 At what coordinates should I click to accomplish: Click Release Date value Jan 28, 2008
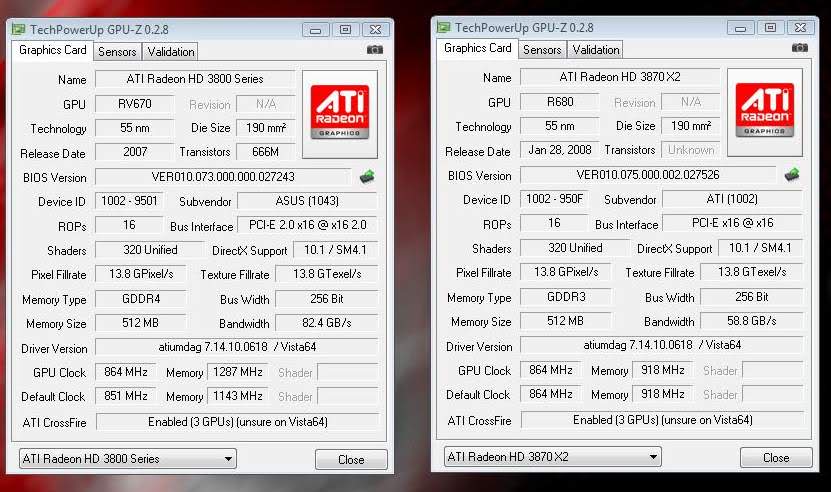coord(560,150)
